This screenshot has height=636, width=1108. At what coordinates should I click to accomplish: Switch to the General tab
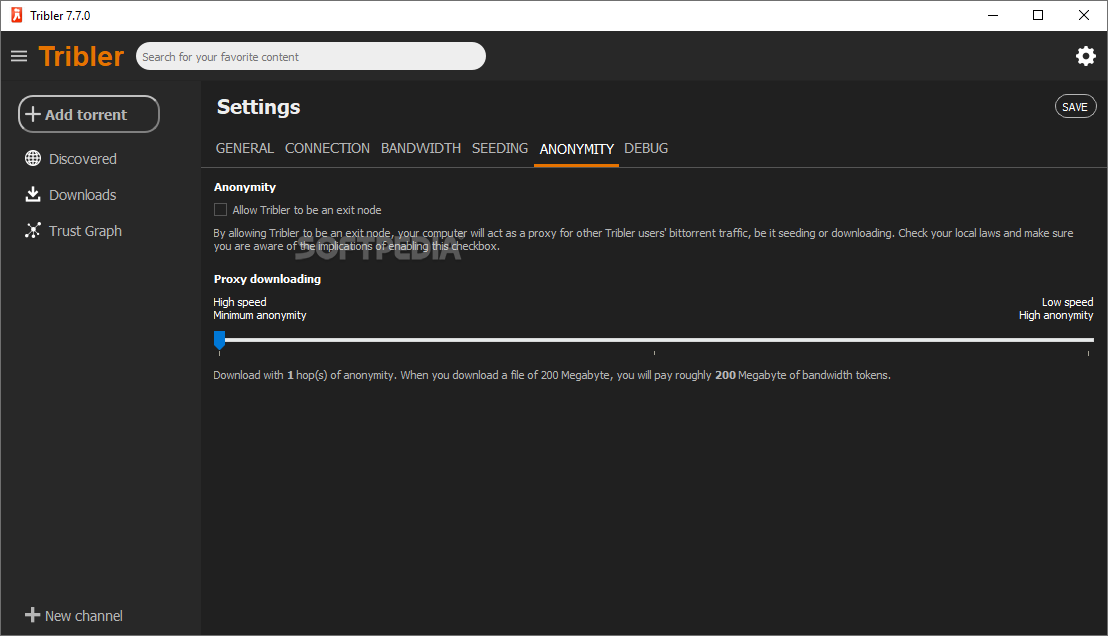pos(244,148)
